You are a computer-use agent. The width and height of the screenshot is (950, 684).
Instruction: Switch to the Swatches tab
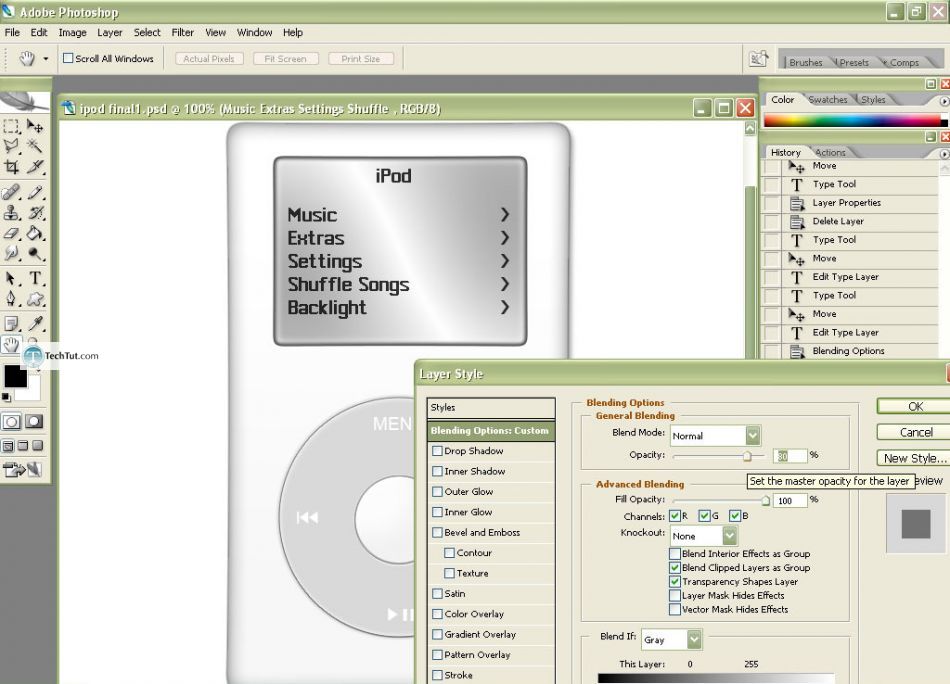[x=828, y=100]
